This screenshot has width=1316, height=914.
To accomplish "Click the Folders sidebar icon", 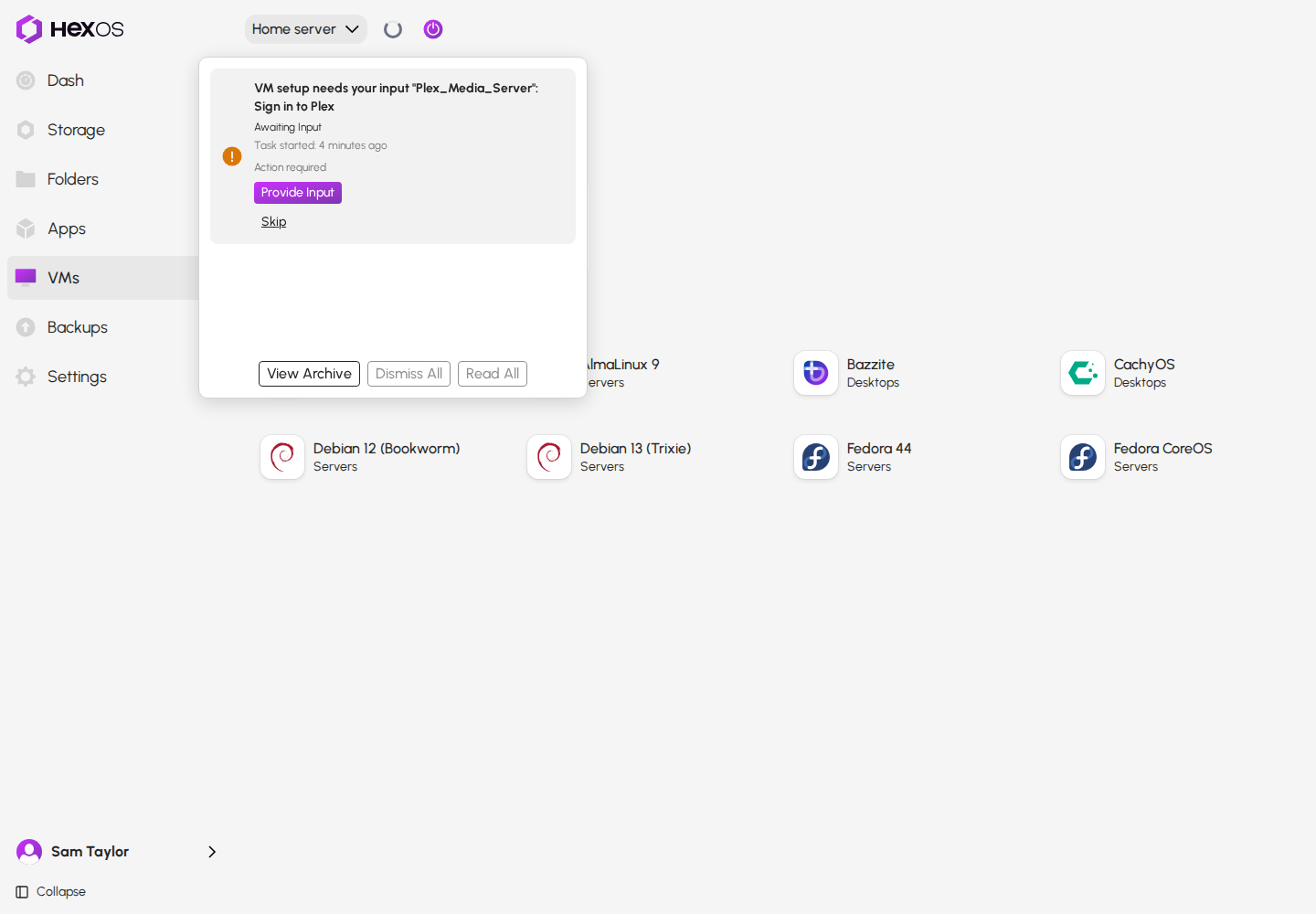I will click(26, 179).
